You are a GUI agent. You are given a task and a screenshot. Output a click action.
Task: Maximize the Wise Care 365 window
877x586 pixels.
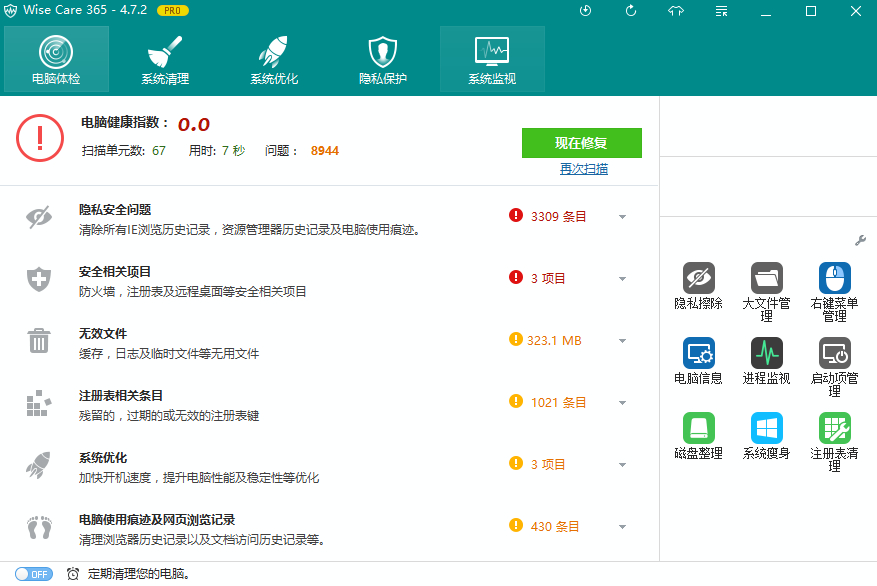pyautogui.click(x=811, y=11)
